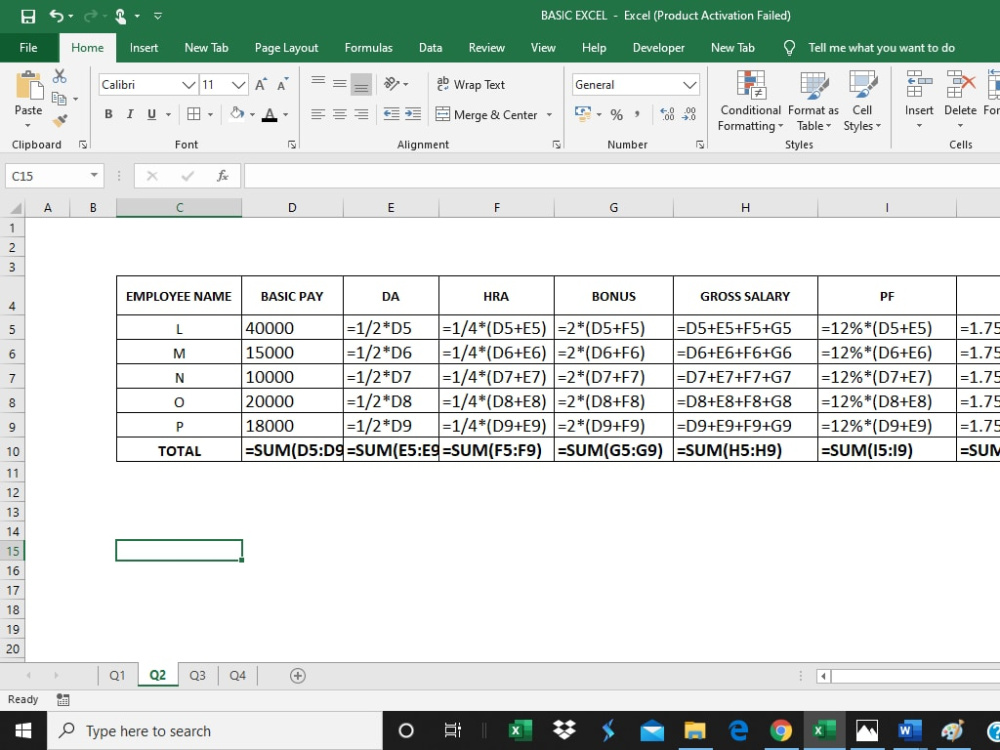
Task: Open the Q1 sheet tab
Action: pyautogui.click(x=117, y=675)
